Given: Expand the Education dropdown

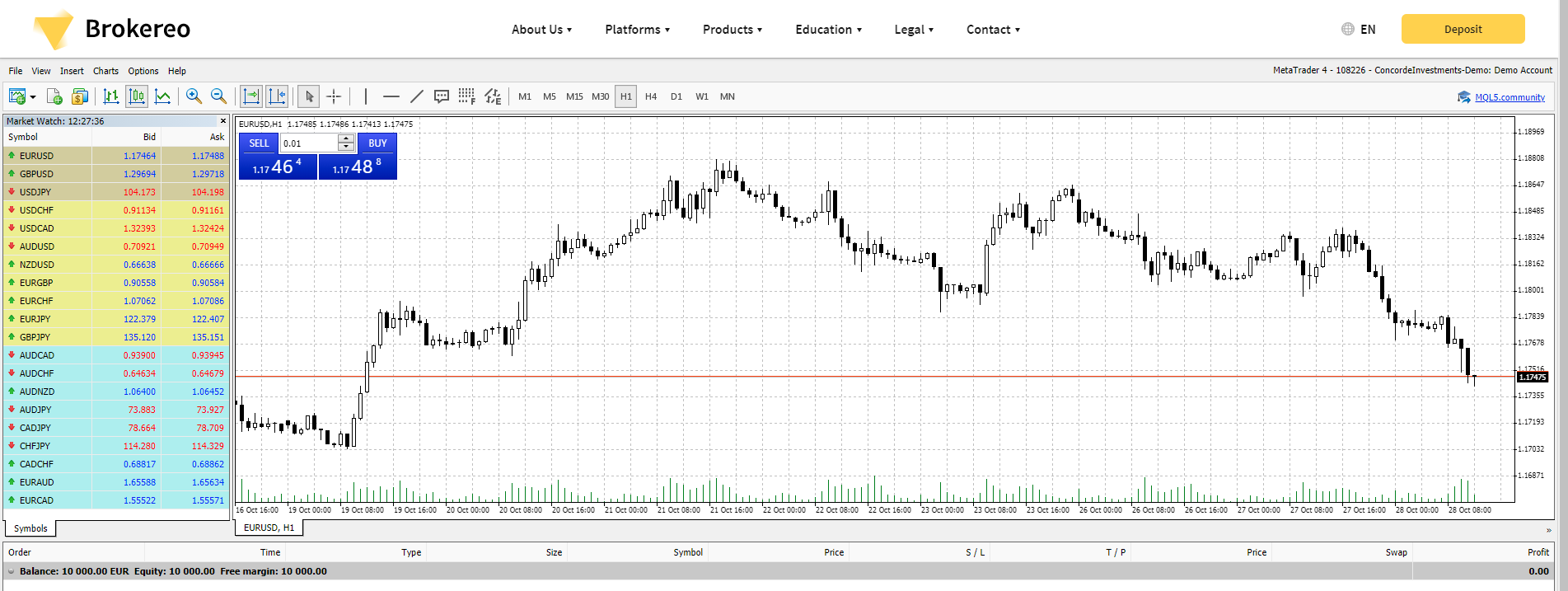Looking at the screenshot, I should [828, 30].
